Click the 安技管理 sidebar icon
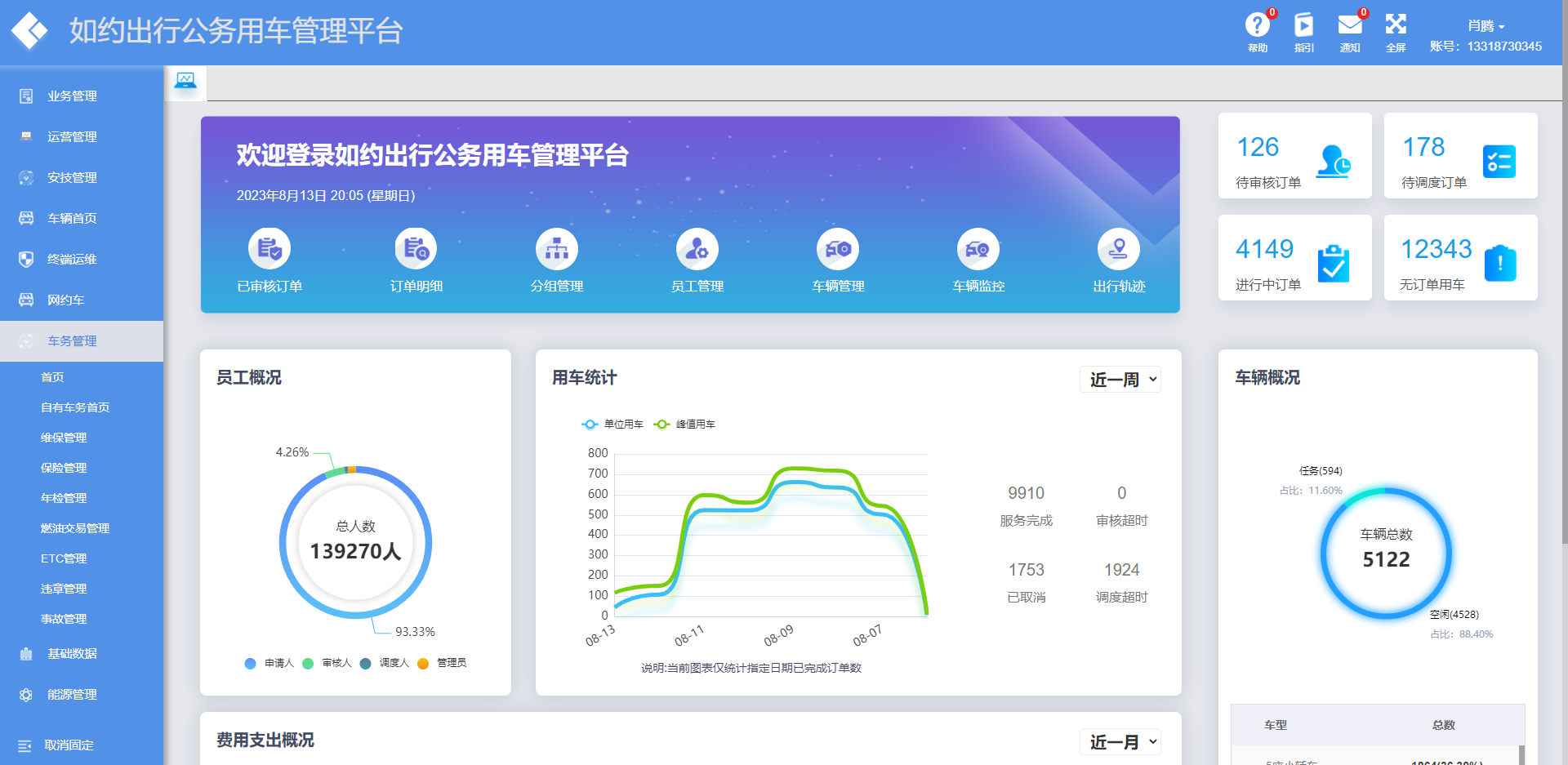The width and height of the screenshot is (1568, 765). [x=26, y=177]
